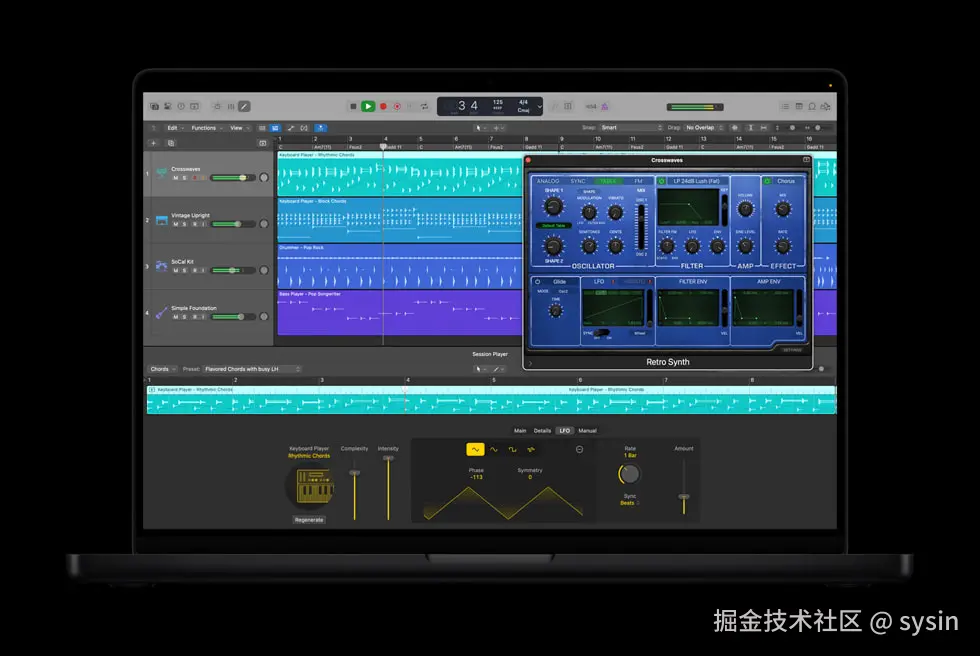Select the square LFO waveform icon
This screenshot has height=656, width=980.
point(512,449)
